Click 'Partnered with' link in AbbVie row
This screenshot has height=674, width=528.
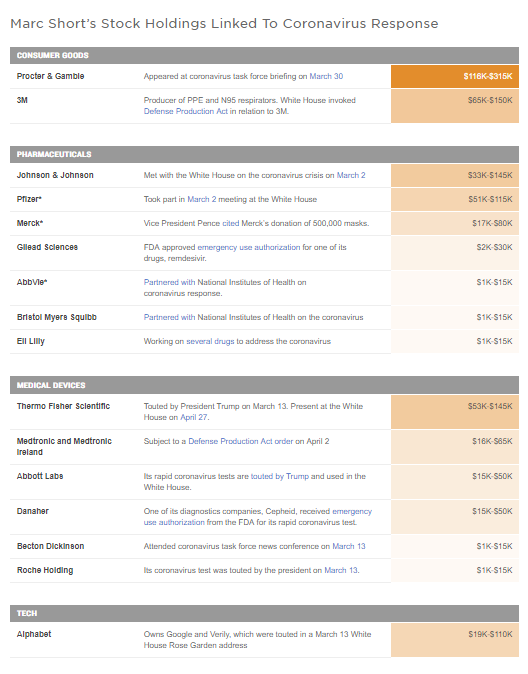point(169,282)
